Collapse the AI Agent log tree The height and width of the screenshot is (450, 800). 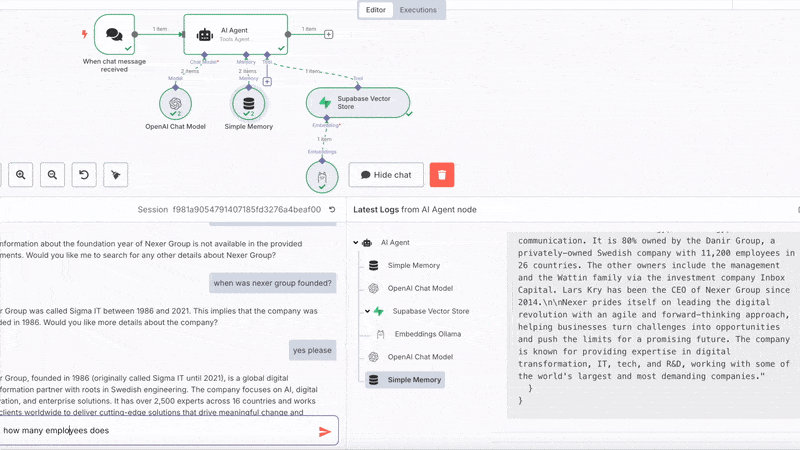[356, 243]
